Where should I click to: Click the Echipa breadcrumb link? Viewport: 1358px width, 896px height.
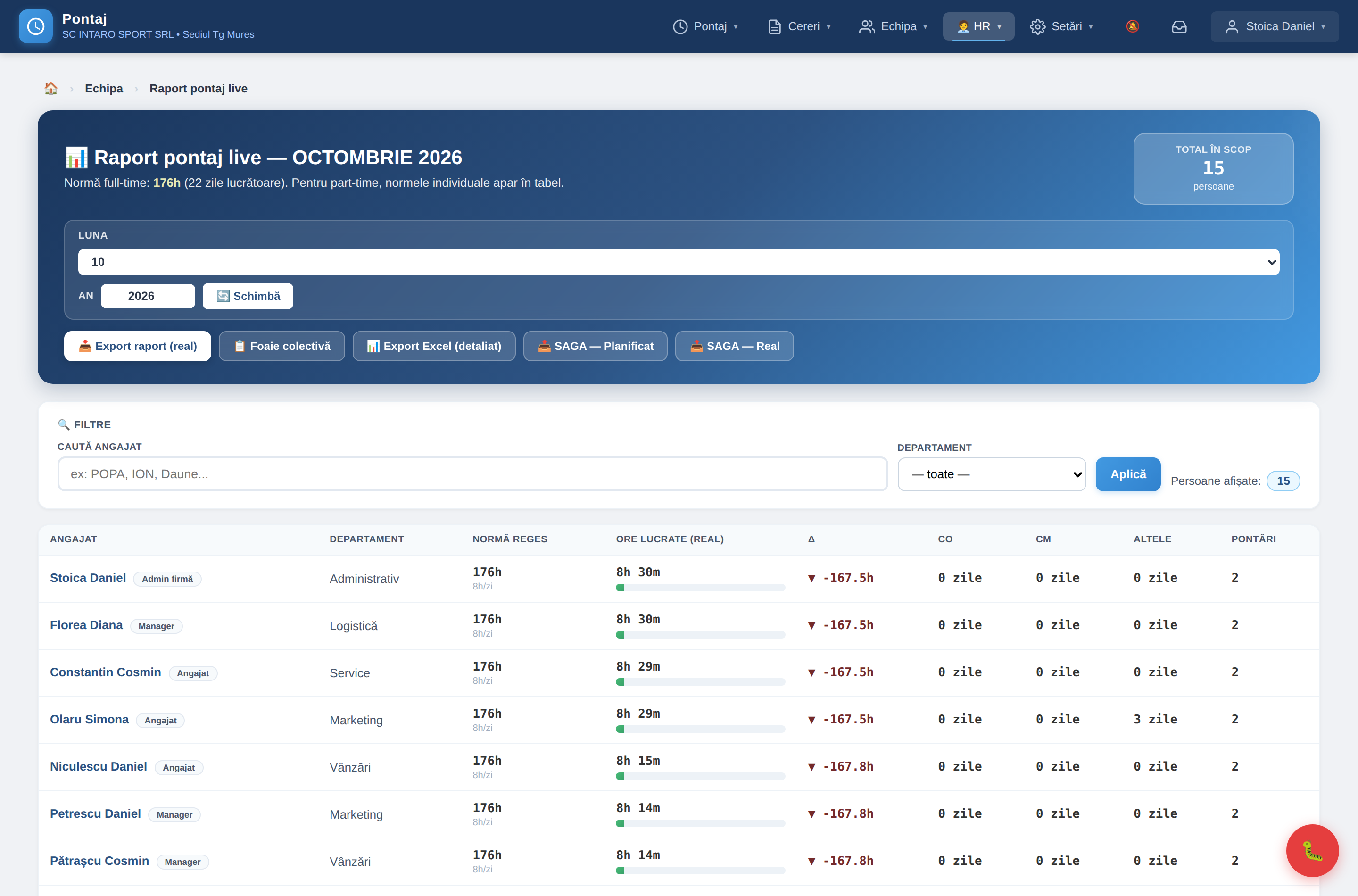(x=104, y=89)
